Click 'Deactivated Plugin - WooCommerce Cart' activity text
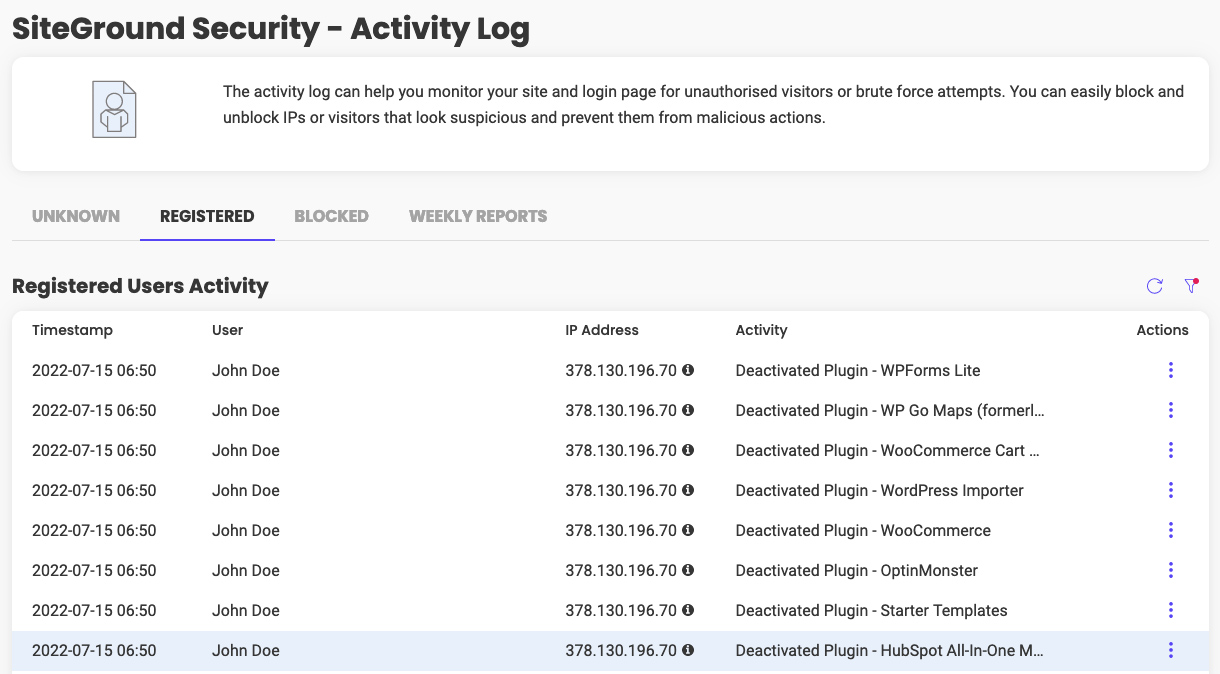Image resolution: width=1220 pixels, height=674 pixels. coord(888,450)
